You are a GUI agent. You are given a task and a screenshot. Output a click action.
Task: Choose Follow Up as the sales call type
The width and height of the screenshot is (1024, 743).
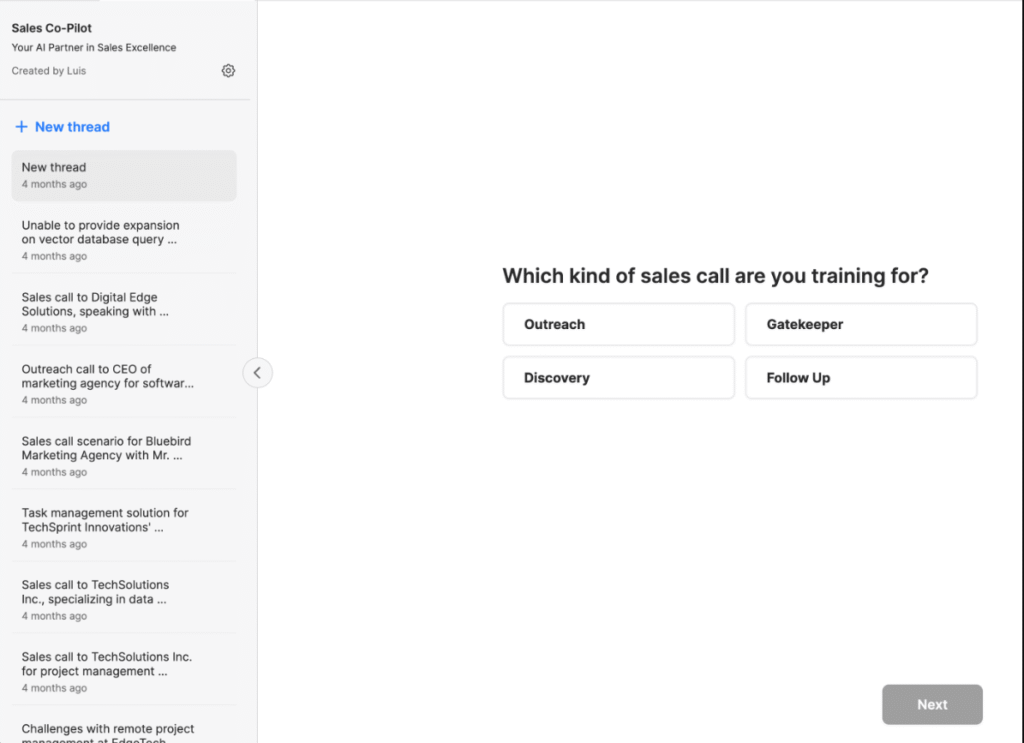click(861, 377)
